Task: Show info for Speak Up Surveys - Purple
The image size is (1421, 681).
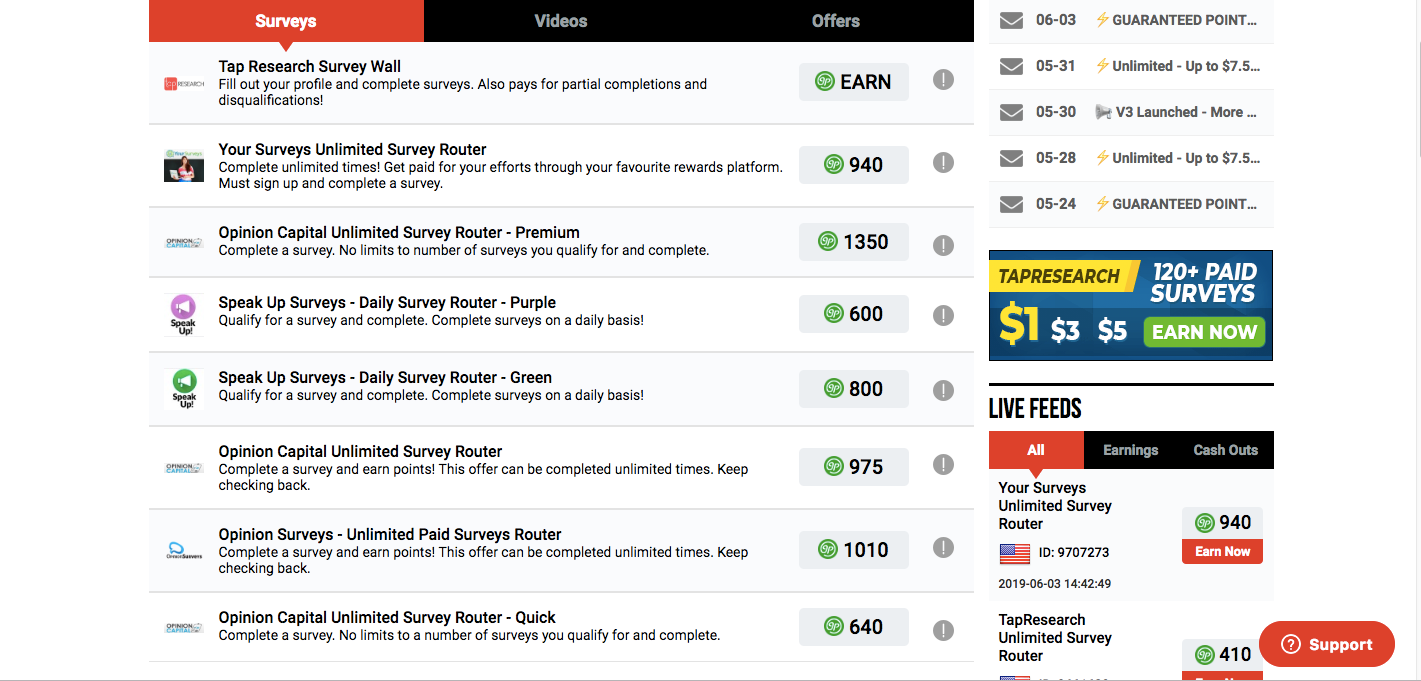Action: point(943,315)
